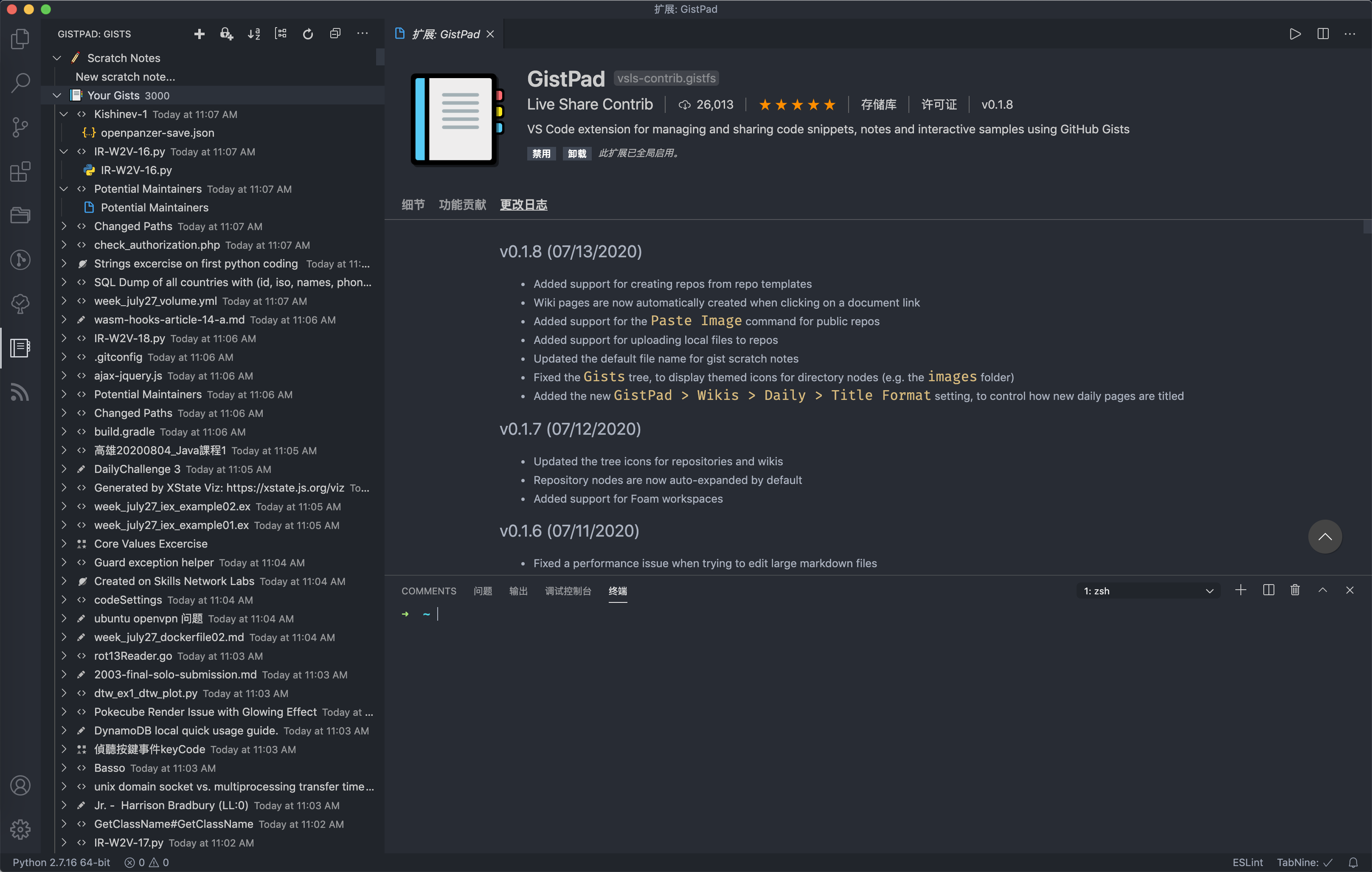Disable the GistPad extension via 禁用
The image size is (1372, 872).
coord(541,153)
